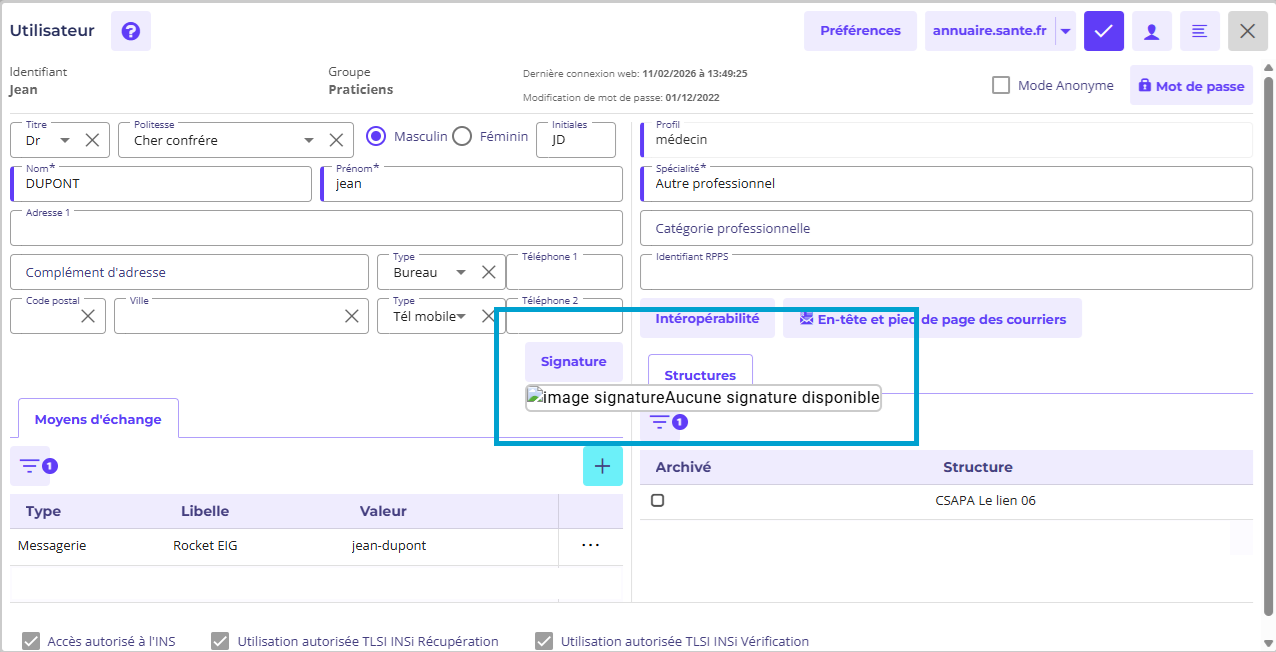Screen dimensions: 1276x652
Task: Open the three-dot menu for Messagerie row
Action: point(590,545)
